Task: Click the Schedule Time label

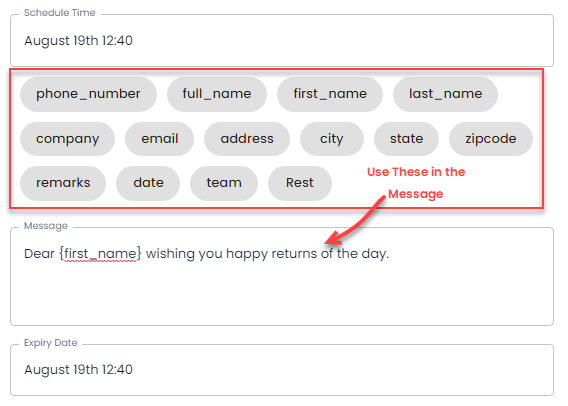Action: (60, 13)
